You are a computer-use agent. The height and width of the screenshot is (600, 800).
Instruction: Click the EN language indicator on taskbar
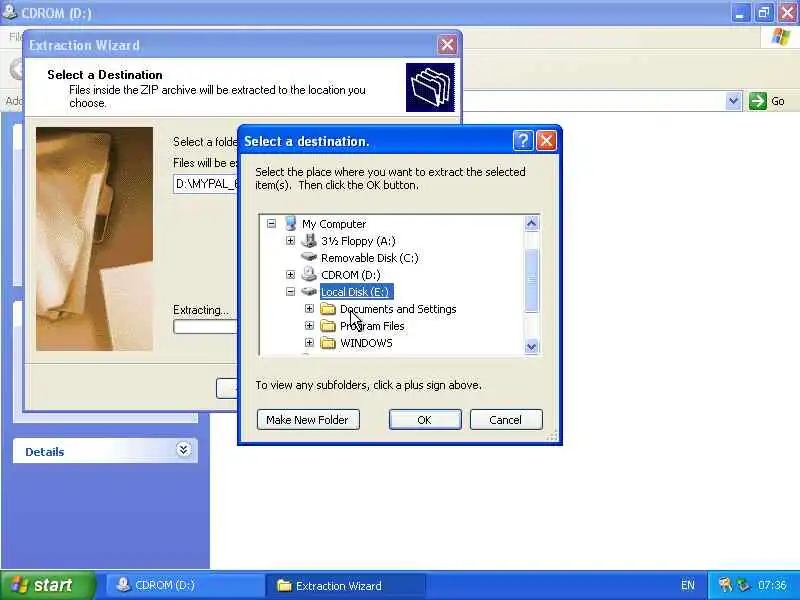[687, 585]
